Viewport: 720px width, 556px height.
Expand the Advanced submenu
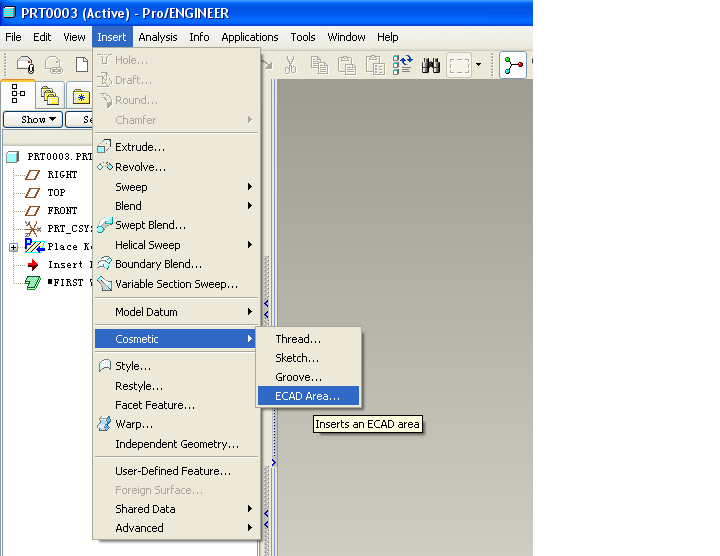[x=176, y=528]
